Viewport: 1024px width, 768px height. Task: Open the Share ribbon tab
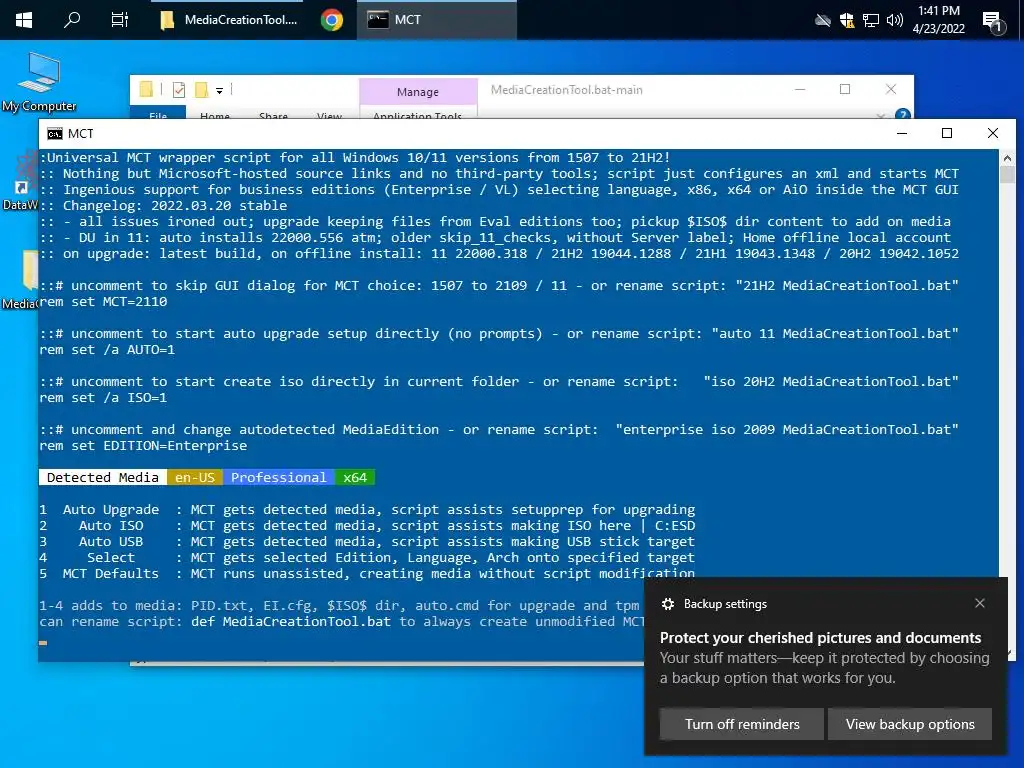coord(273,115)
